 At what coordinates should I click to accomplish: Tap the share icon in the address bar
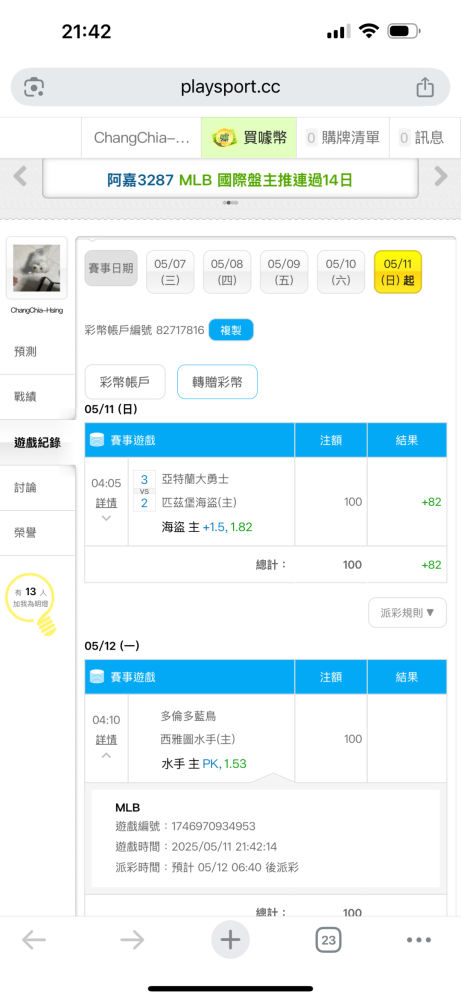[425, 87]
